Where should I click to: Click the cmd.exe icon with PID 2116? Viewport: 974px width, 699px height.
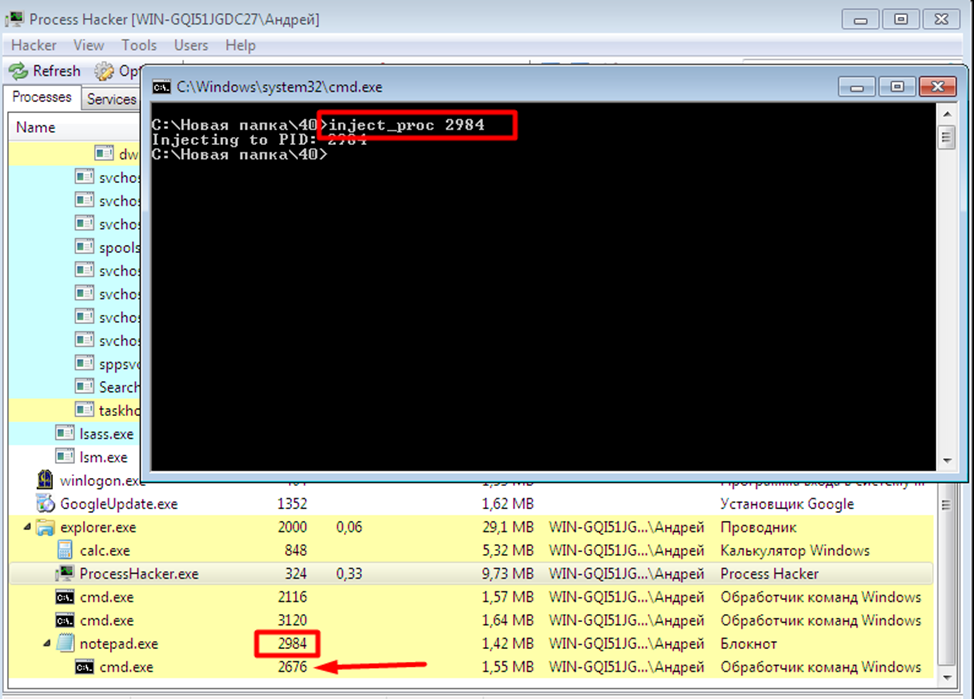pyautogui.click(x=65, y=597)
